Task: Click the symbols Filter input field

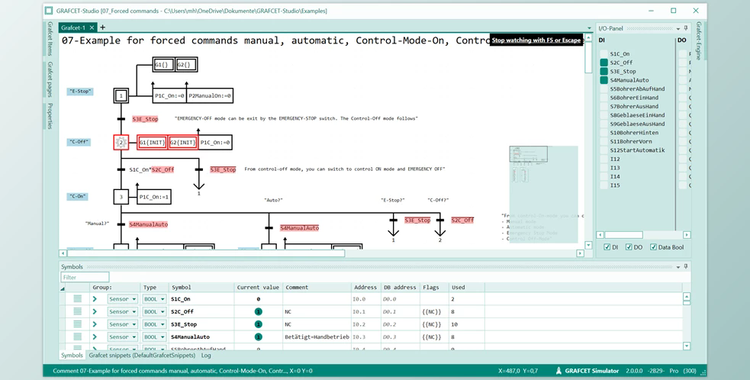Action: pyautogui.click(x=85, y=277)
